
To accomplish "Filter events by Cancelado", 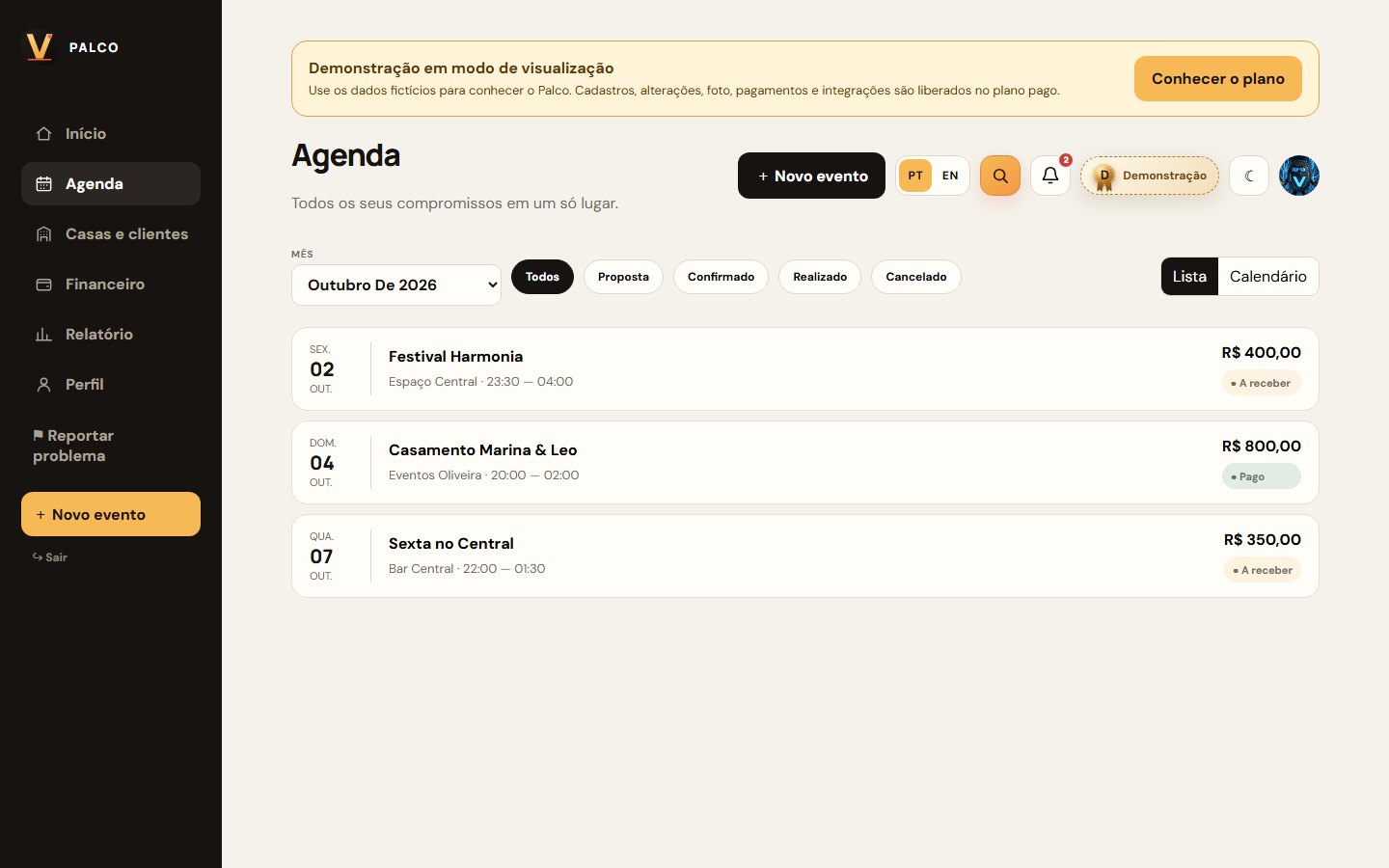I will (x=916, y=277).
